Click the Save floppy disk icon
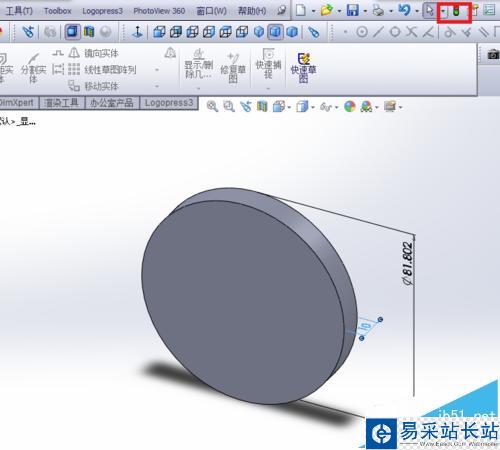 353,10
